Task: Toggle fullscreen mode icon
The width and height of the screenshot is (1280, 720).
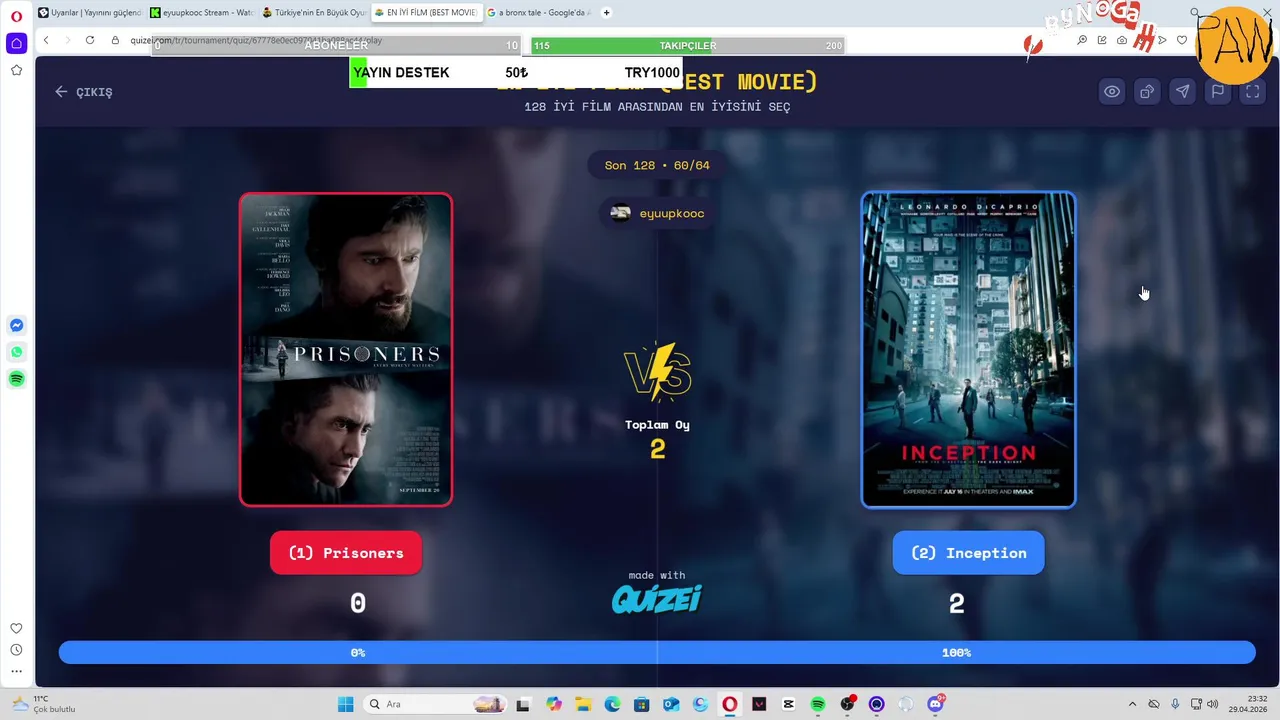Action: point(1252,91)
